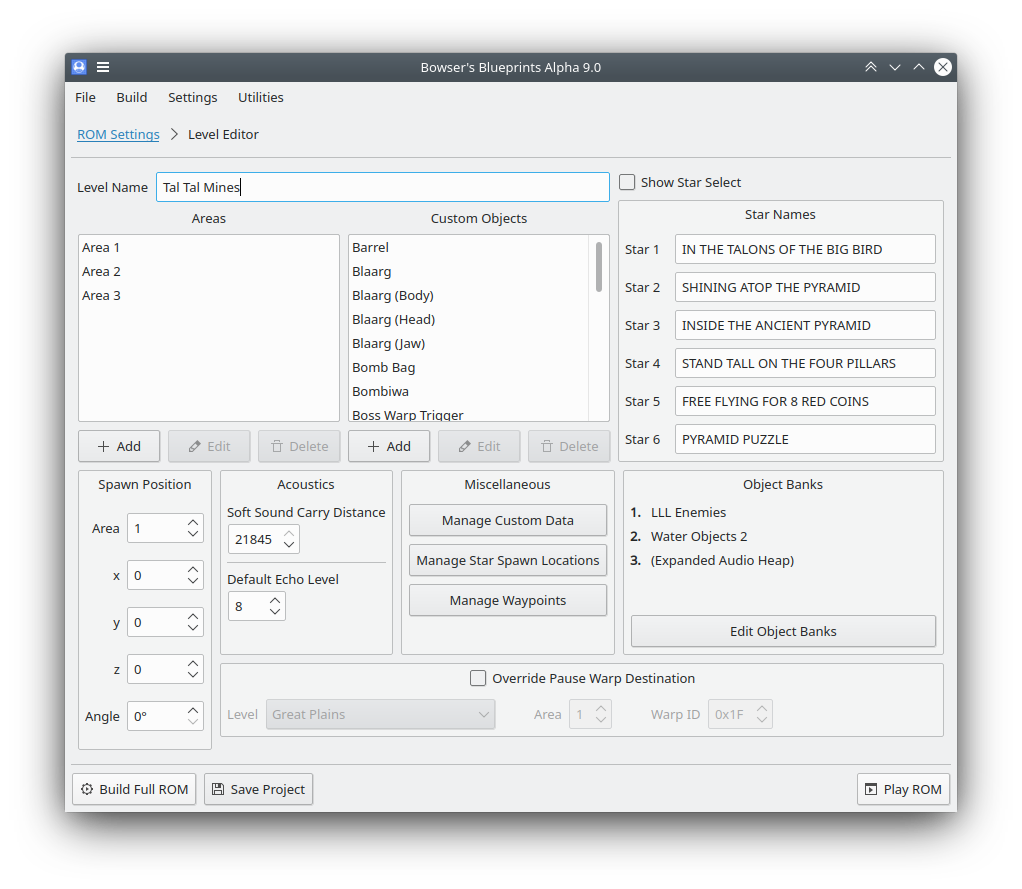Open Manage Star Spawn Locations
Viewport: 1022px width, 889px height.
coord(508,561)
